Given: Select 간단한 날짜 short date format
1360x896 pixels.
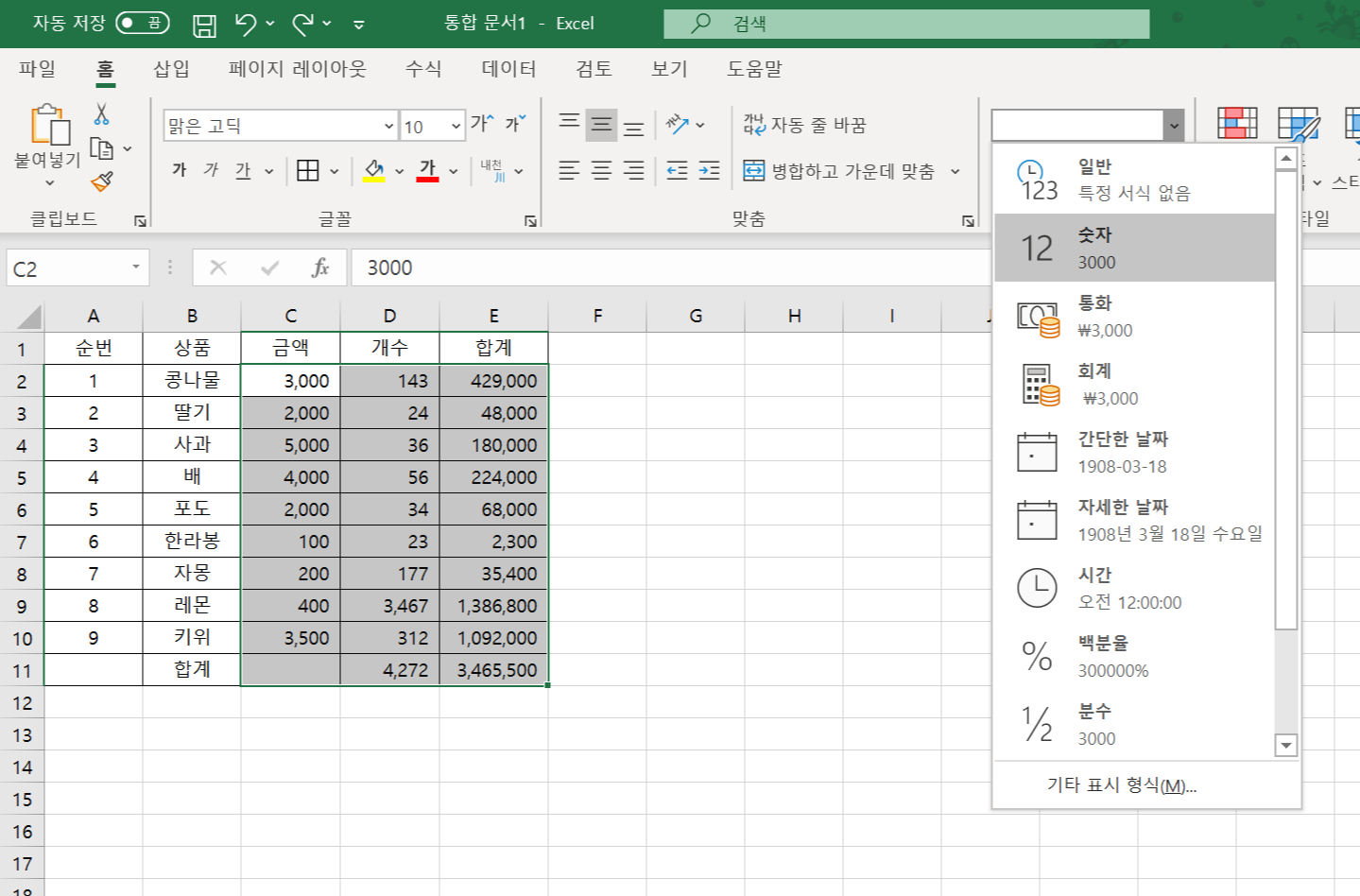Looking at the screenshot, I should (x=1134, y=452).
